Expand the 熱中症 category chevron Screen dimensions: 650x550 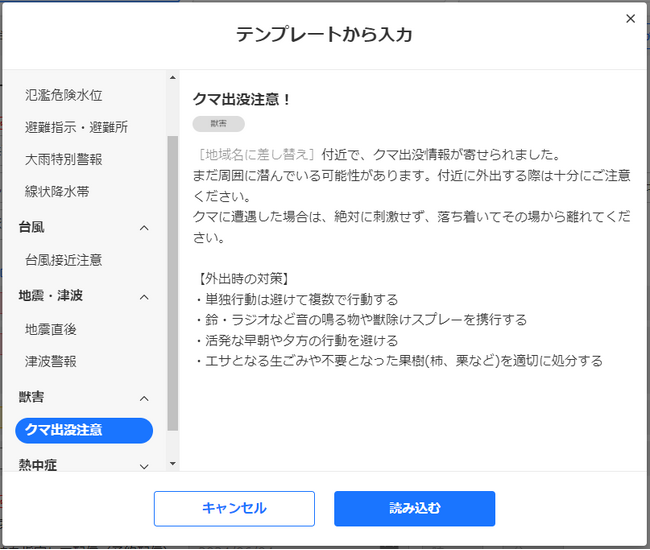click(x=144, y=467)
